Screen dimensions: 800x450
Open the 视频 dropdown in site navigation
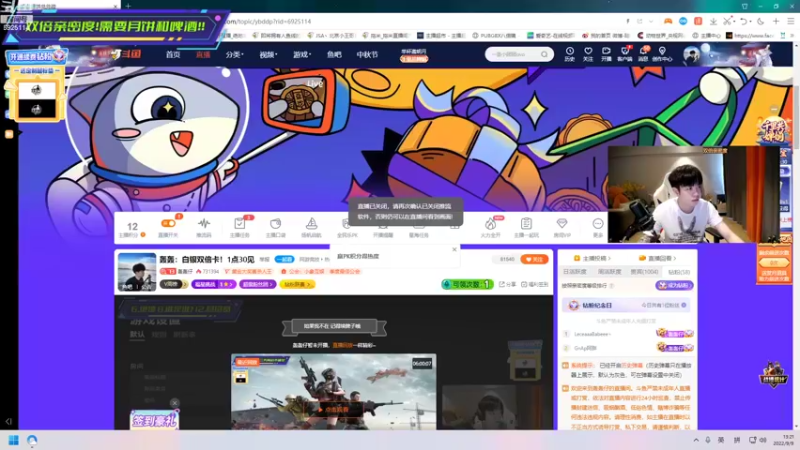pos(268,55)
